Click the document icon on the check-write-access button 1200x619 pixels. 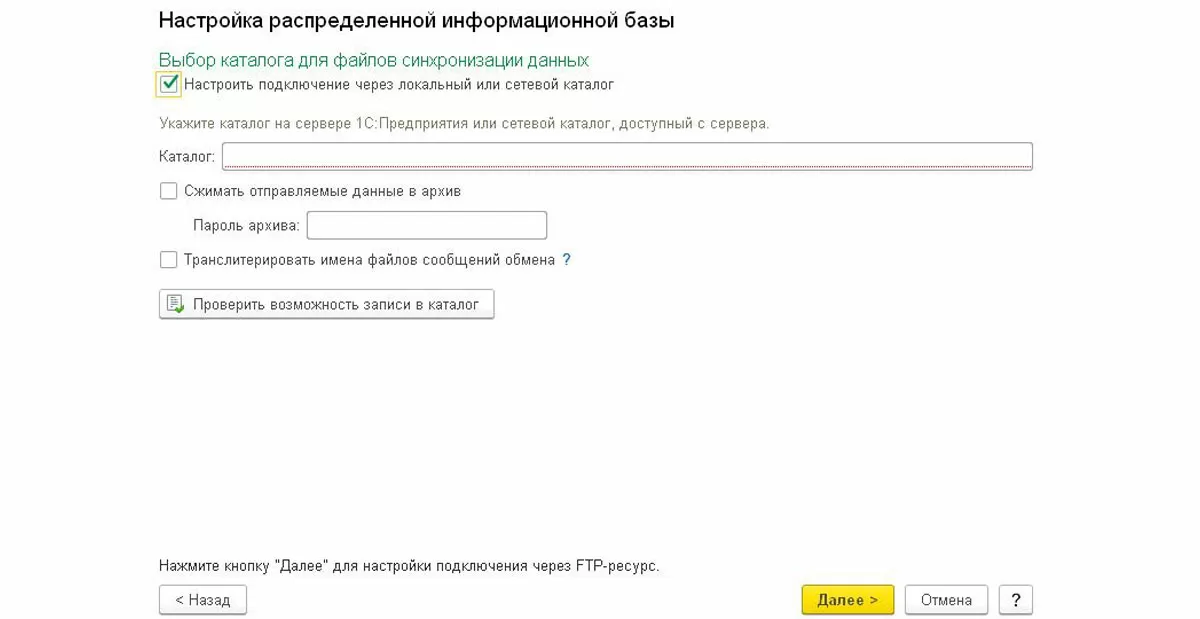pyautogui.click(x=176, y=304)
